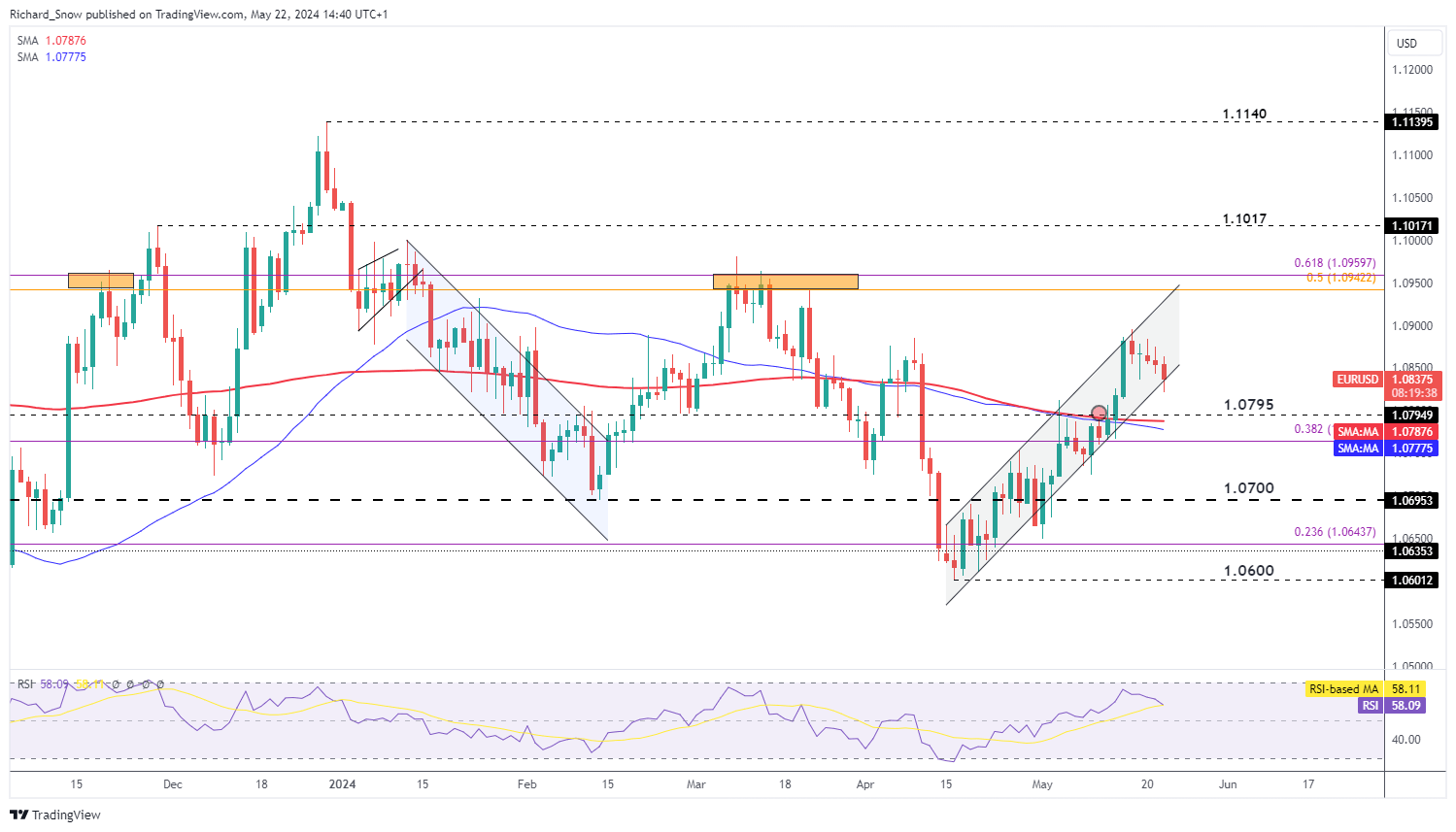Click the 1.06953 price level tag
This screenshot has width=1456, height=832.
pos(1412,500)
